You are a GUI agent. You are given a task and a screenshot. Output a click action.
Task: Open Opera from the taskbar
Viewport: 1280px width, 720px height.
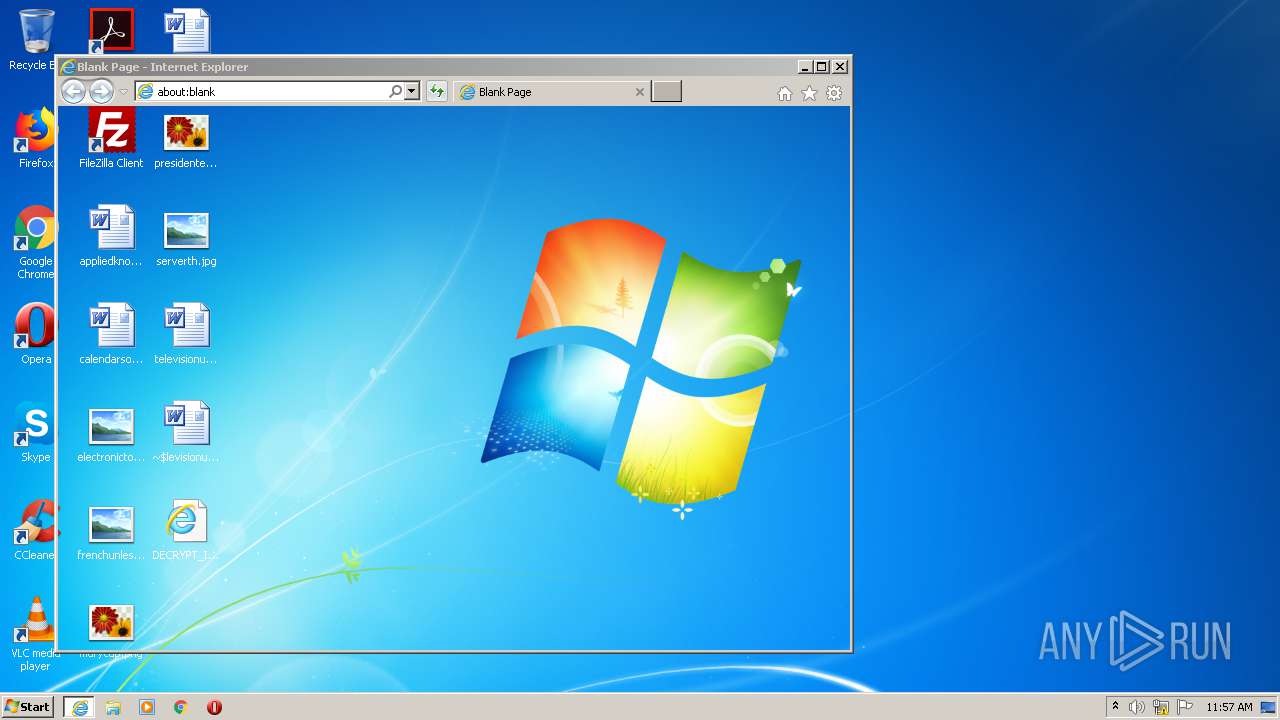click(x=214, y=707)
